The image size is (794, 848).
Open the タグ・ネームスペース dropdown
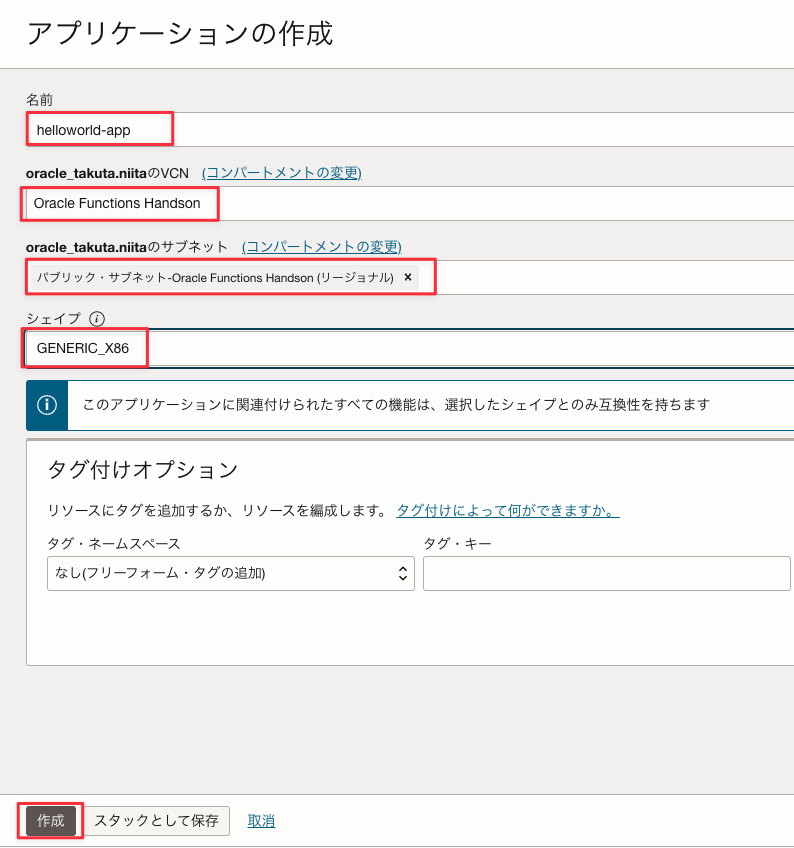tap(230, 573)
